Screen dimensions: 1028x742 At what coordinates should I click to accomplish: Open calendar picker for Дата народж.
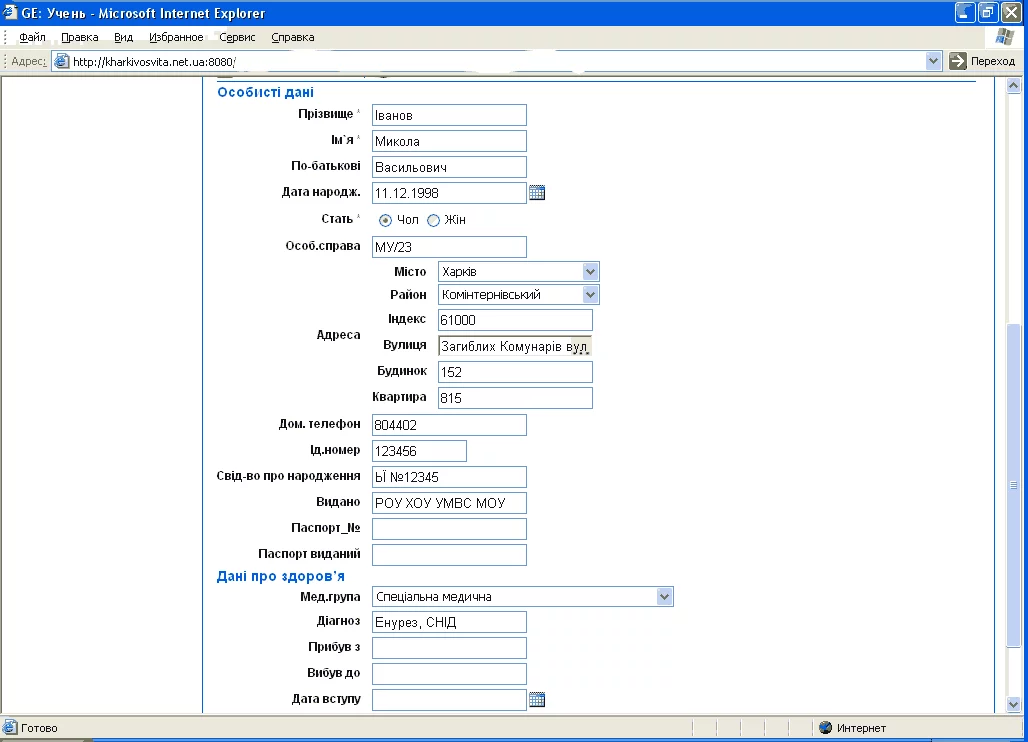[x=537, y=193]
